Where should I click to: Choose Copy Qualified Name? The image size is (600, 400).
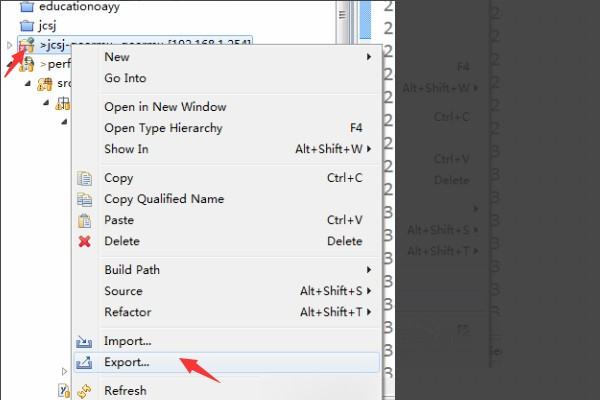click(227, 199)
